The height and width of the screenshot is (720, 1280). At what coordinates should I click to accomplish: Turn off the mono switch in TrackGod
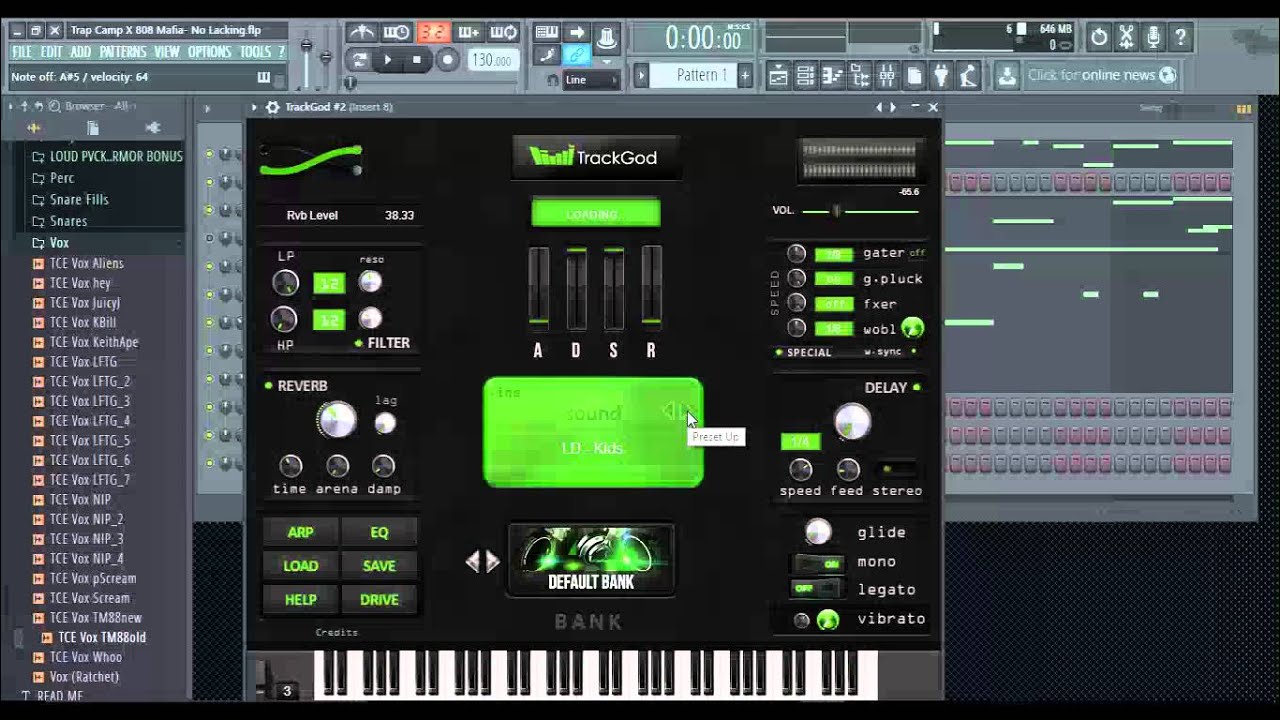818,562
